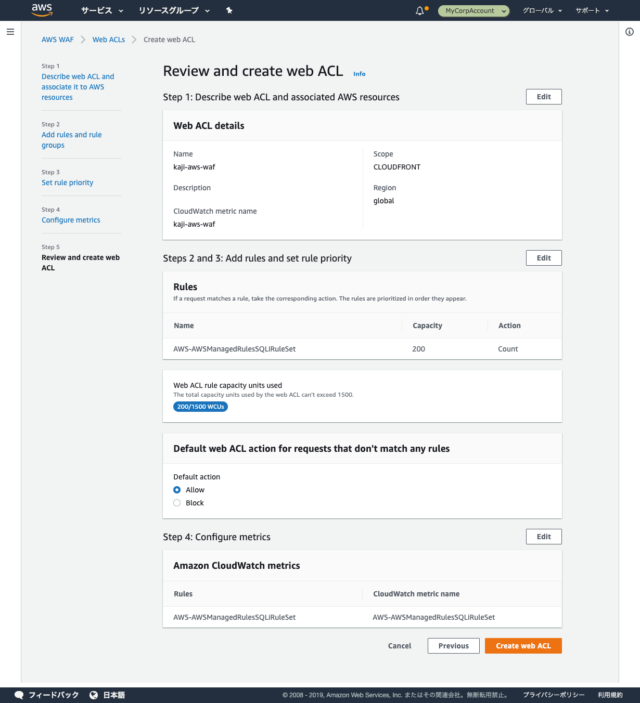Click the Count action cell
This screenshot has height=703, width=640.
[508, 349]
